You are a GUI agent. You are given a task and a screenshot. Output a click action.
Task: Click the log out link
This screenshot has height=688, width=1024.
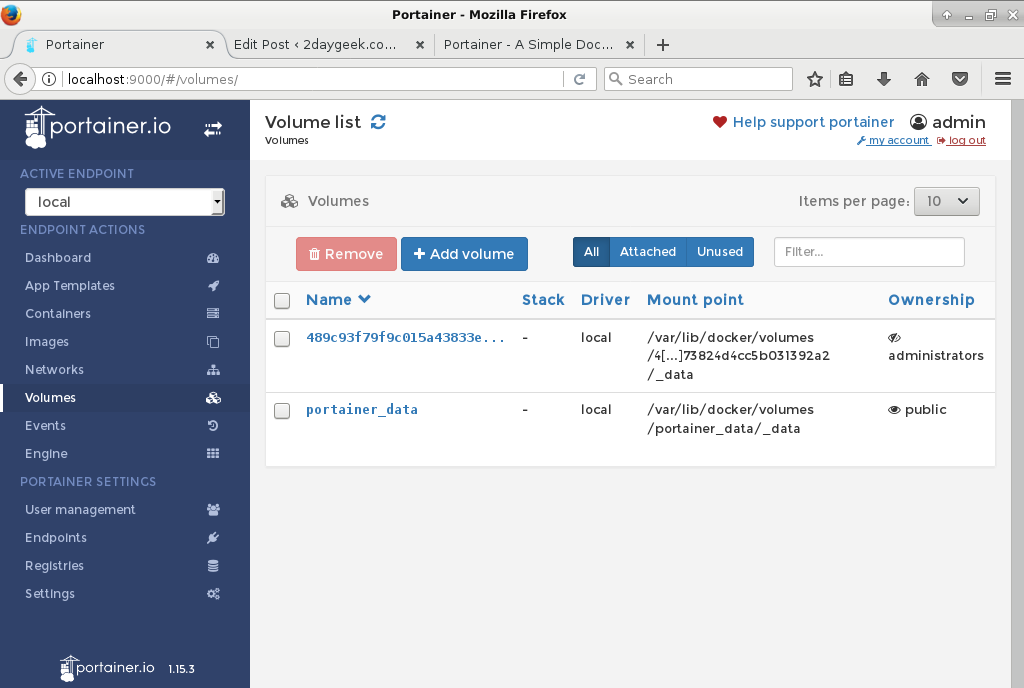point(961,140)
